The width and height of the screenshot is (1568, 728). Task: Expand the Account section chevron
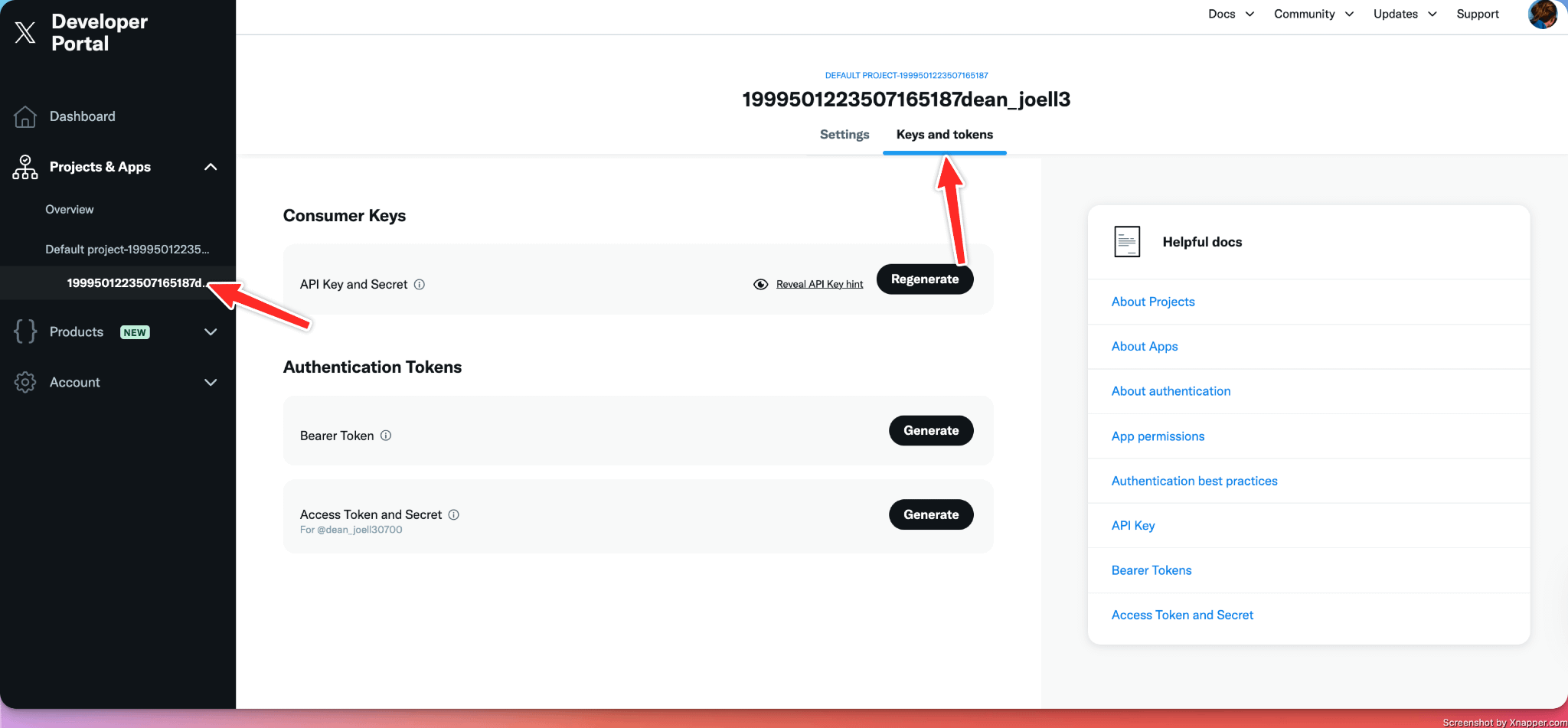(x=211, y=382)
